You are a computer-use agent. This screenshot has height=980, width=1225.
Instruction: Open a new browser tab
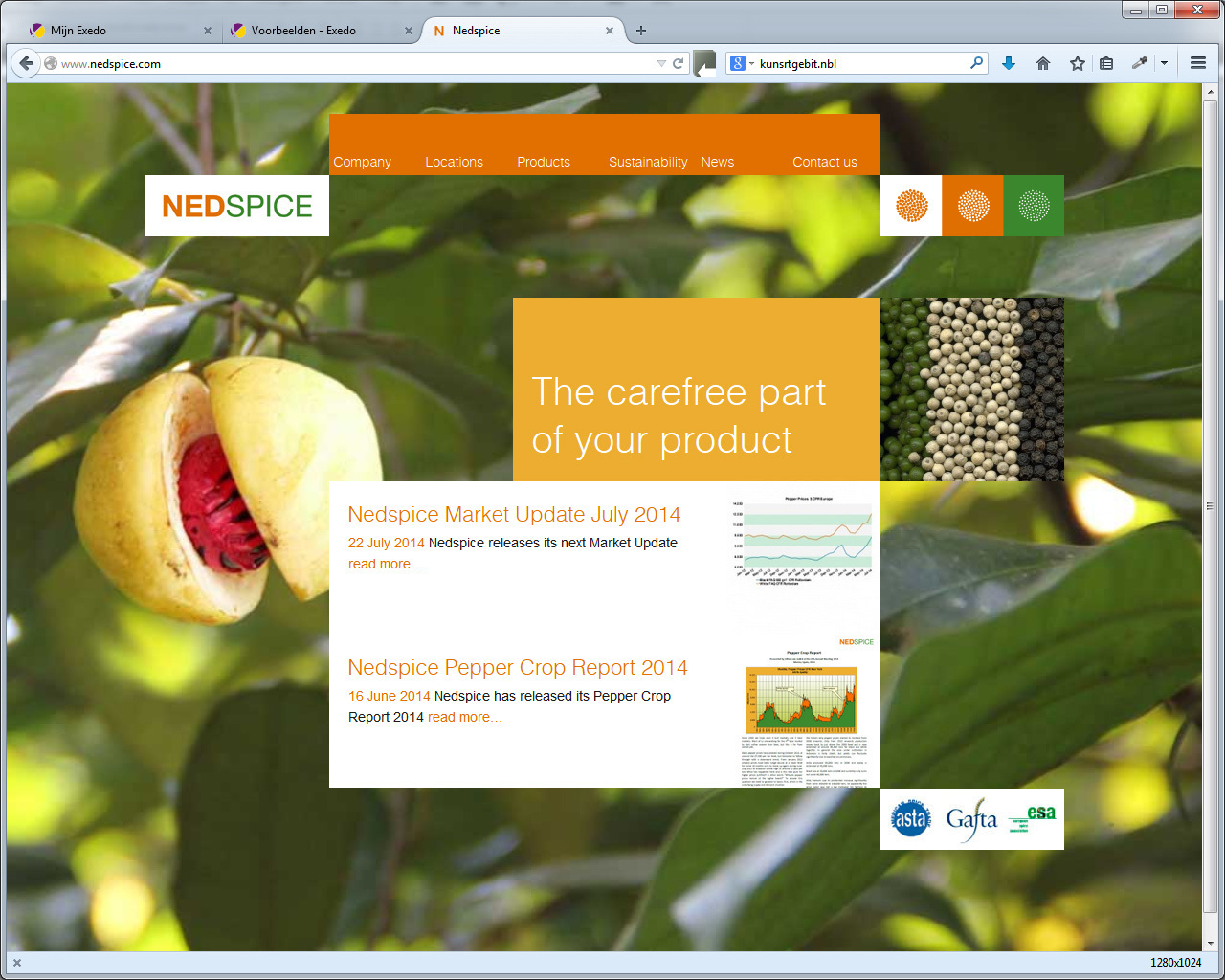(641, 31)
